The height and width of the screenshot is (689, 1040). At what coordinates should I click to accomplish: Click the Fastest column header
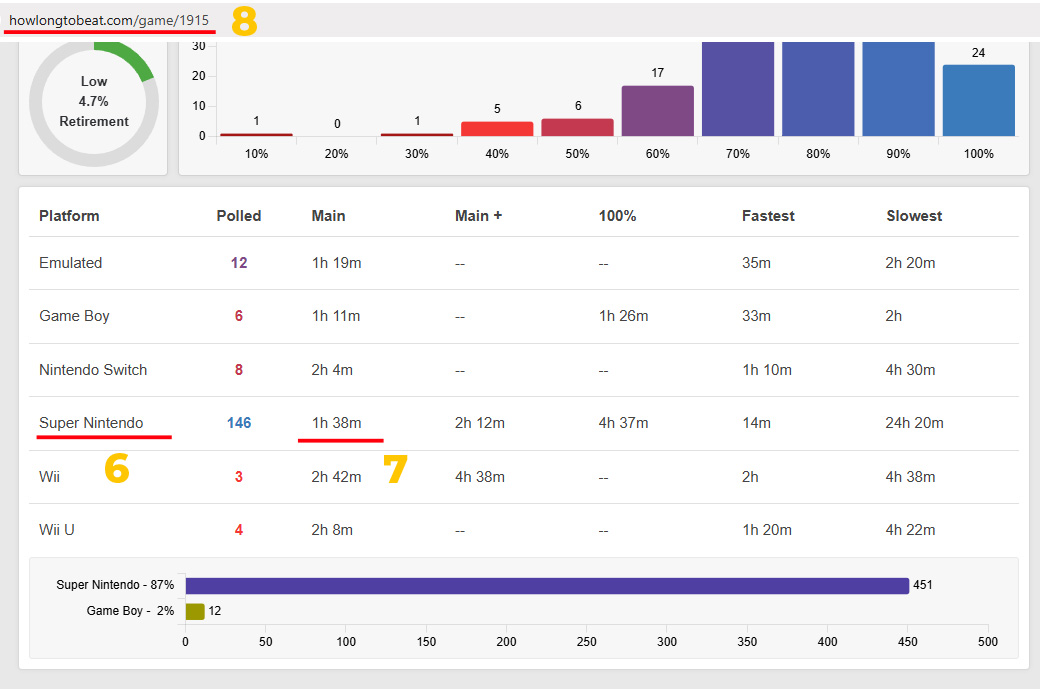pyautogui.click(x=770, y=216)
